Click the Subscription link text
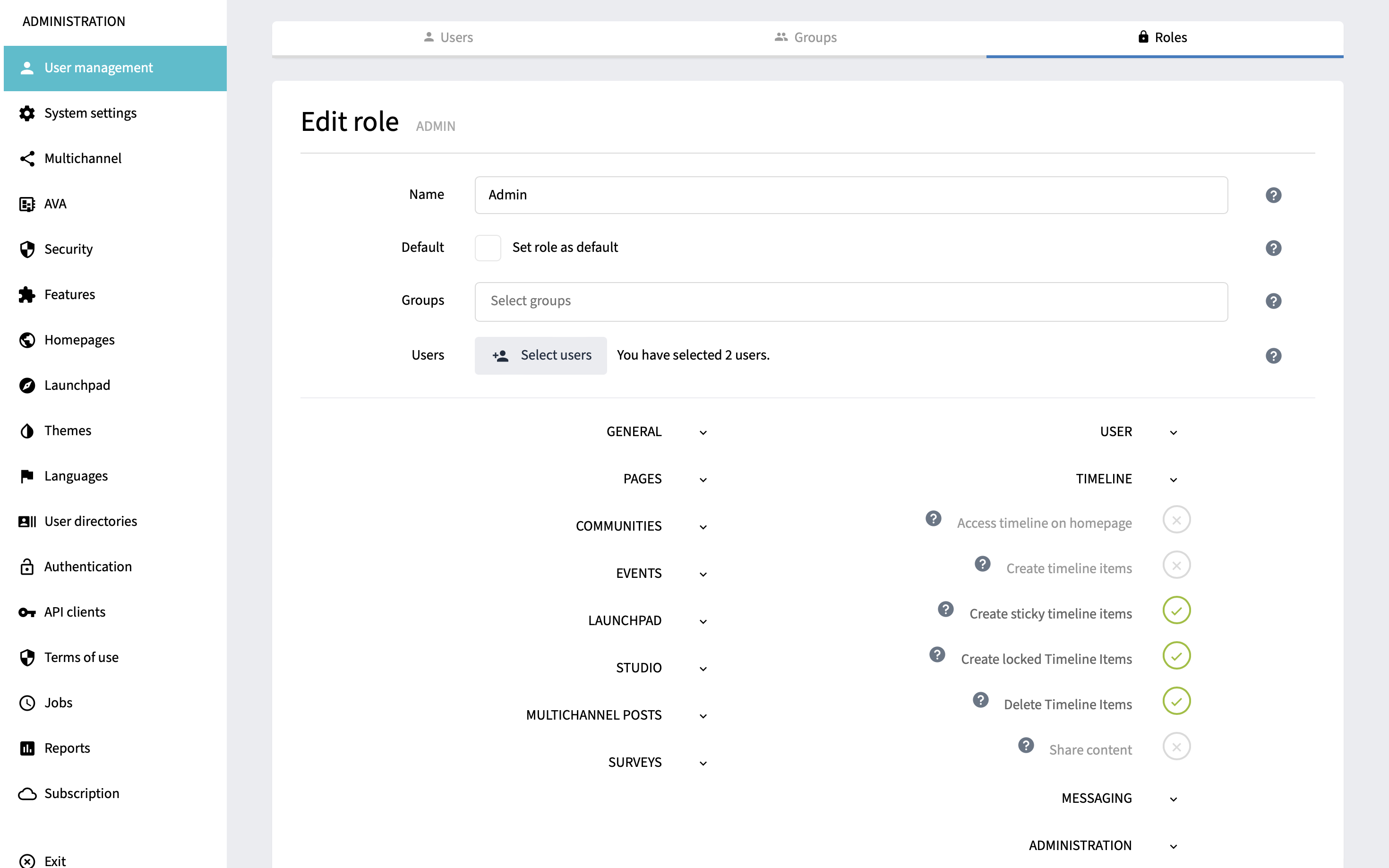Viewport: 1389px width, 868px height. (x=82, y=793)
